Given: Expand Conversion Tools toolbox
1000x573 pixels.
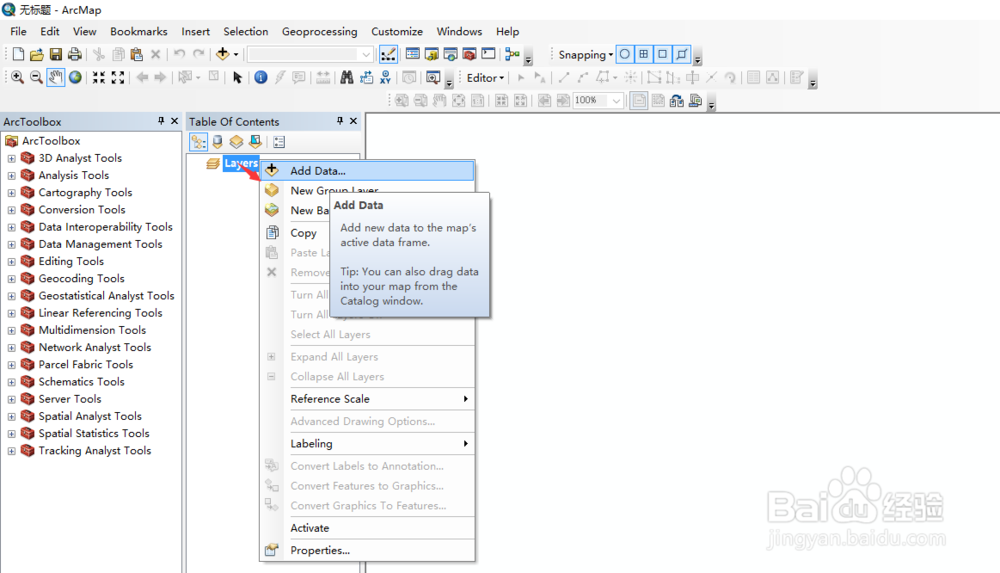Looking at the screenshot, I should [11, 209].
